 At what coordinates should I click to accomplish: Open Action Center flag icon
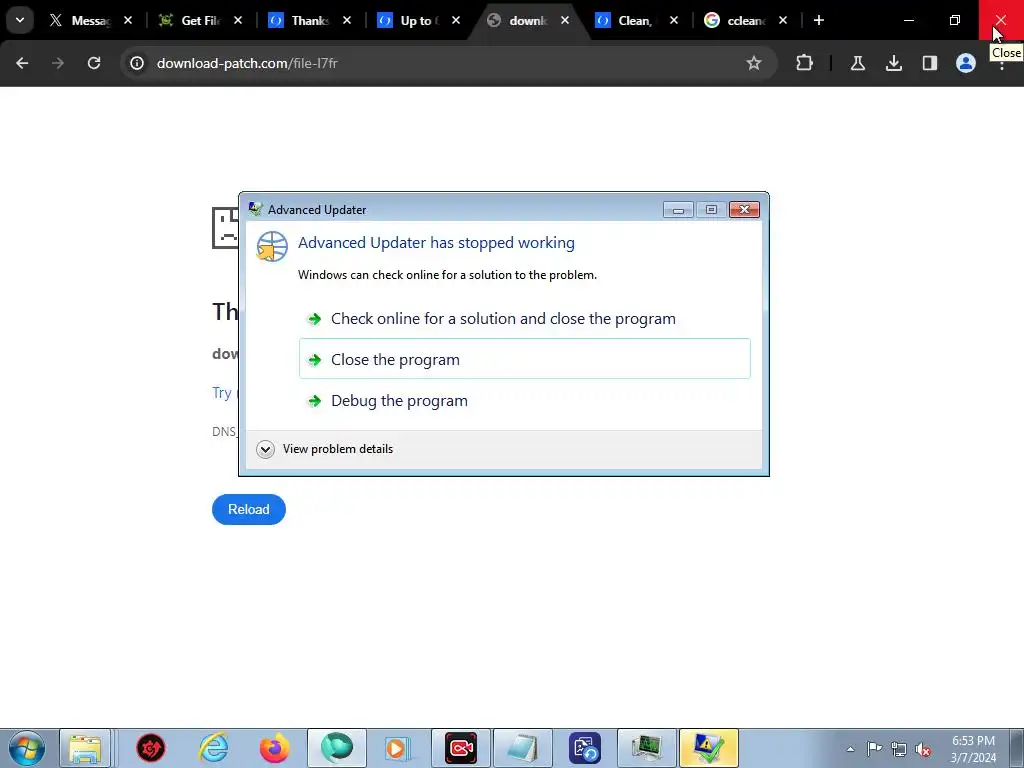(874, 749)
